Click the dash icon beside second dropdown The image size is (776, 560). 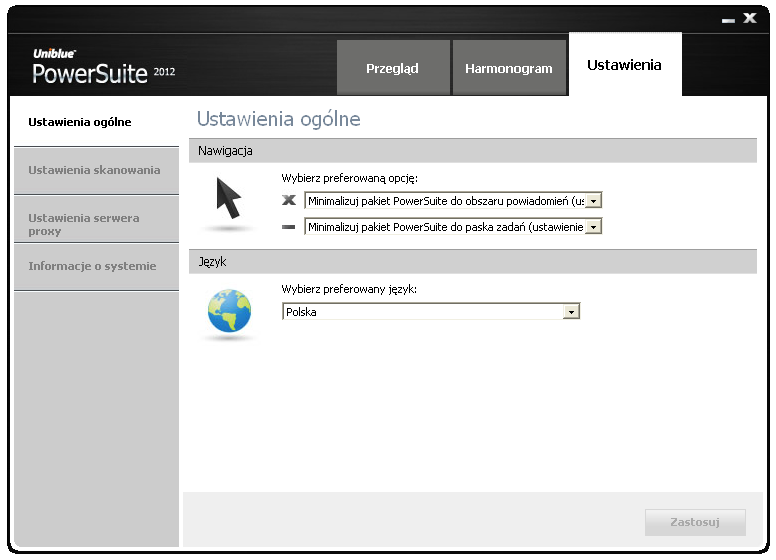289,227
